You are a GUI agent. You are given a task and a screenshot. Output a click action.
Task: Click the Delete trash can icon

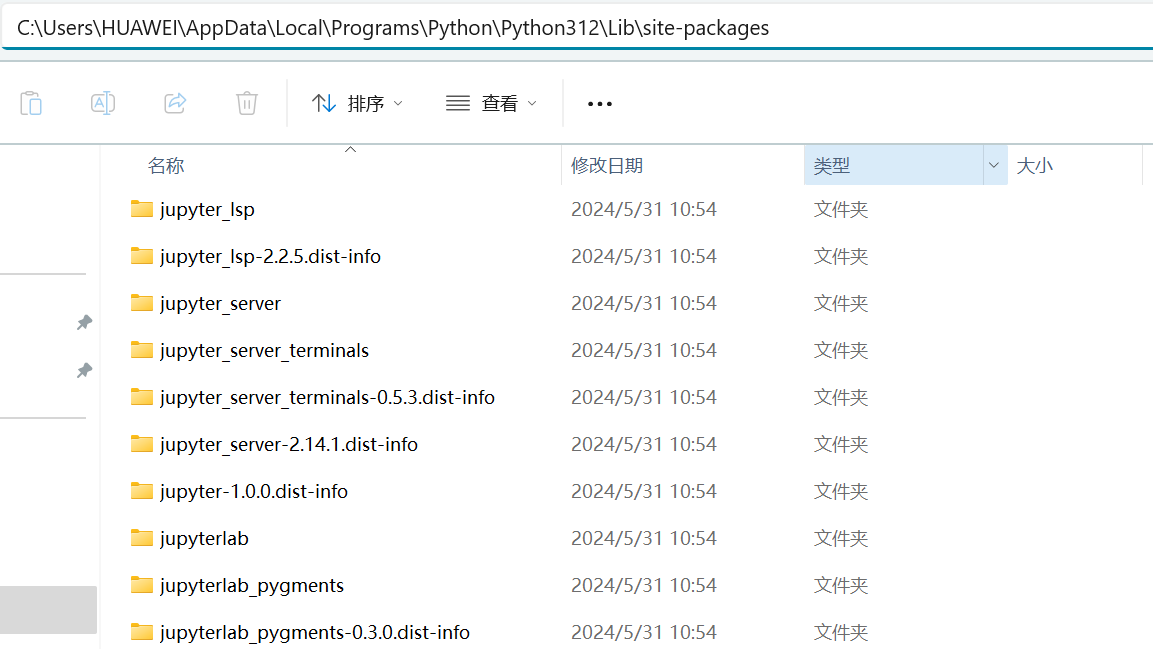click(247, 103)
